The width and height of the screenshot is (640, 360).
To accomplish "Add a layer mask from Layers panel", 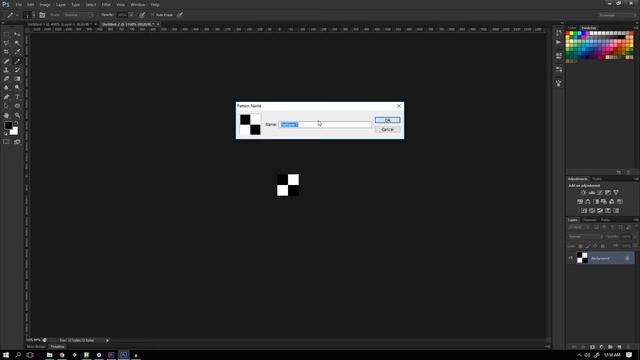I will coord(592,347).
